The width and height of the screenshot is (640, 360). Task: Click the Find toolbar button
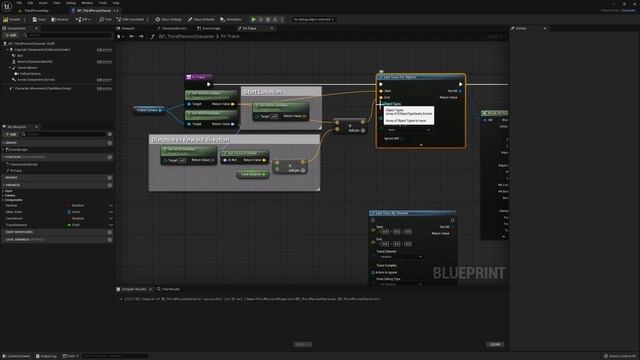click(105, 19)
